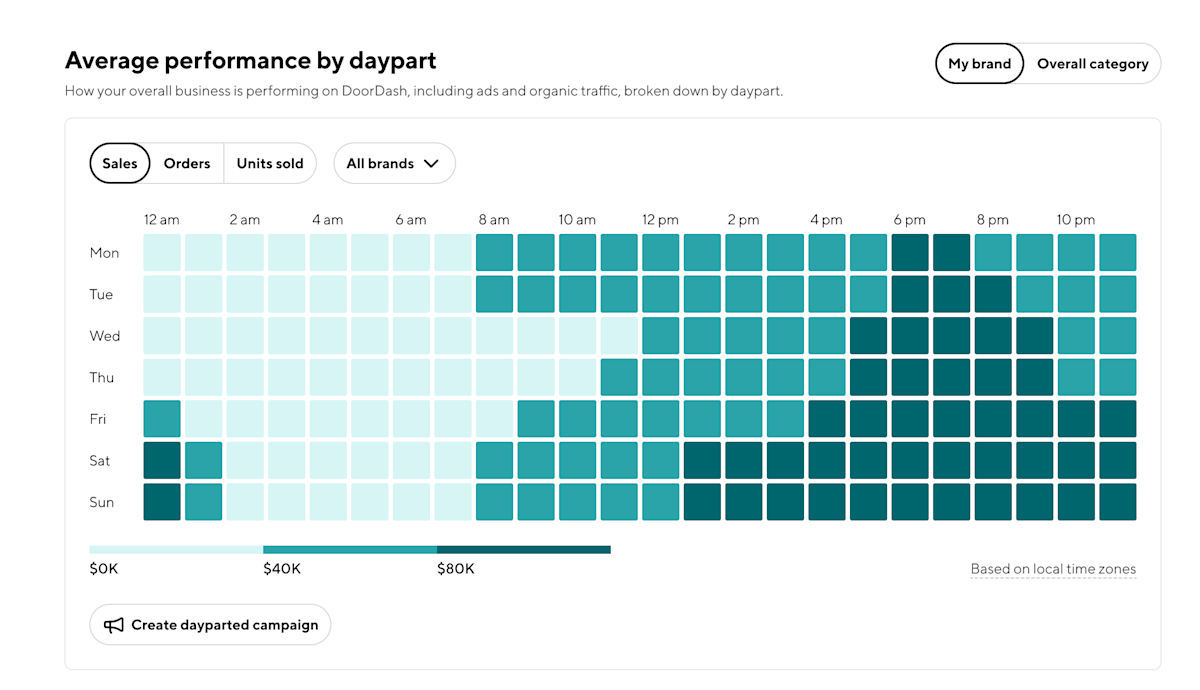1200x690 pixels.
Task: Click the 10 am column label
Action: tap(577, 220)
